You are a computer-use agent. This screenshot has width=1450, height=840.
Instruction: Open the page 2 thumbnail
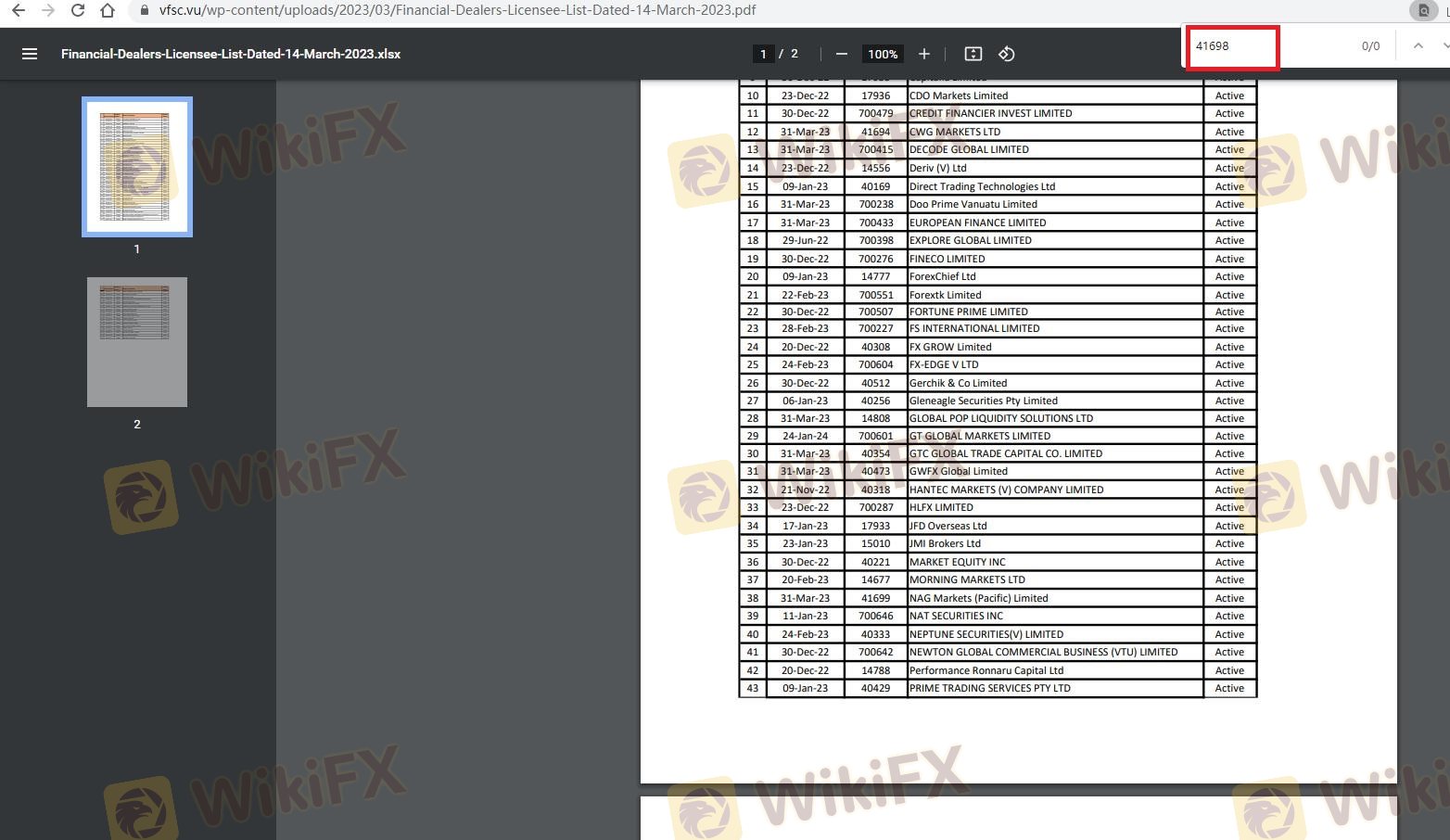(x=137, y=342)
